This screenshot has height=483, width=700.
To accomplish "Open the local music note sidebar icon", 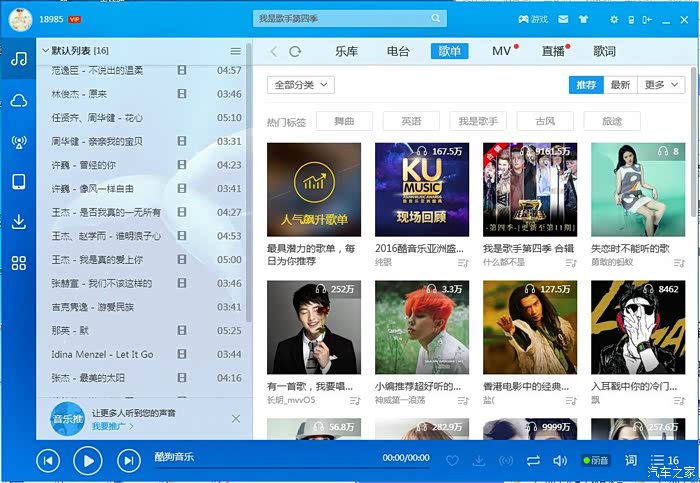I will click(x=19, y=58).
